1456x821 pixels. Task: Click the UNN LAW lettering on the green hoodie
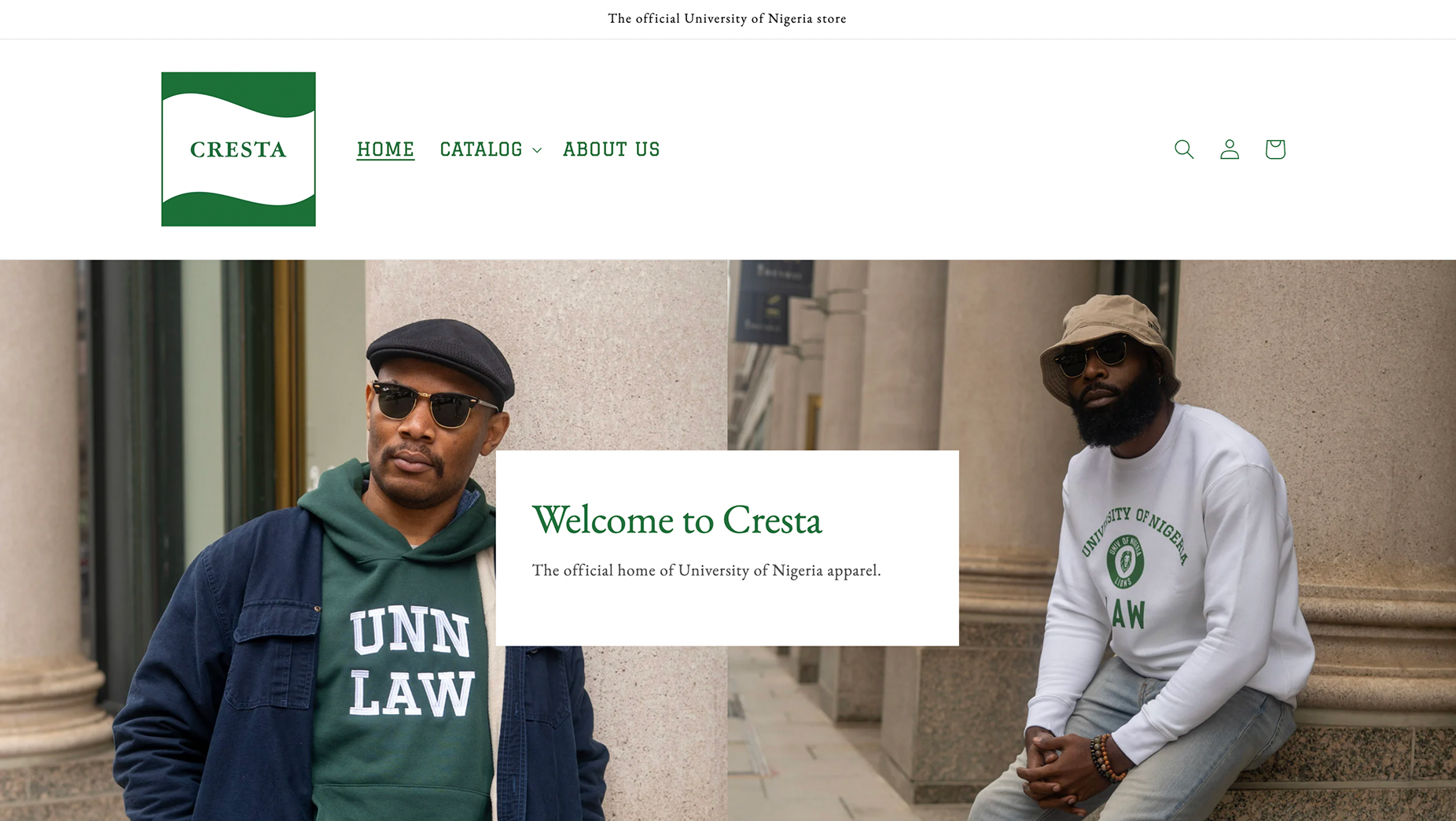pyautogui.click(x=411, y=662)
